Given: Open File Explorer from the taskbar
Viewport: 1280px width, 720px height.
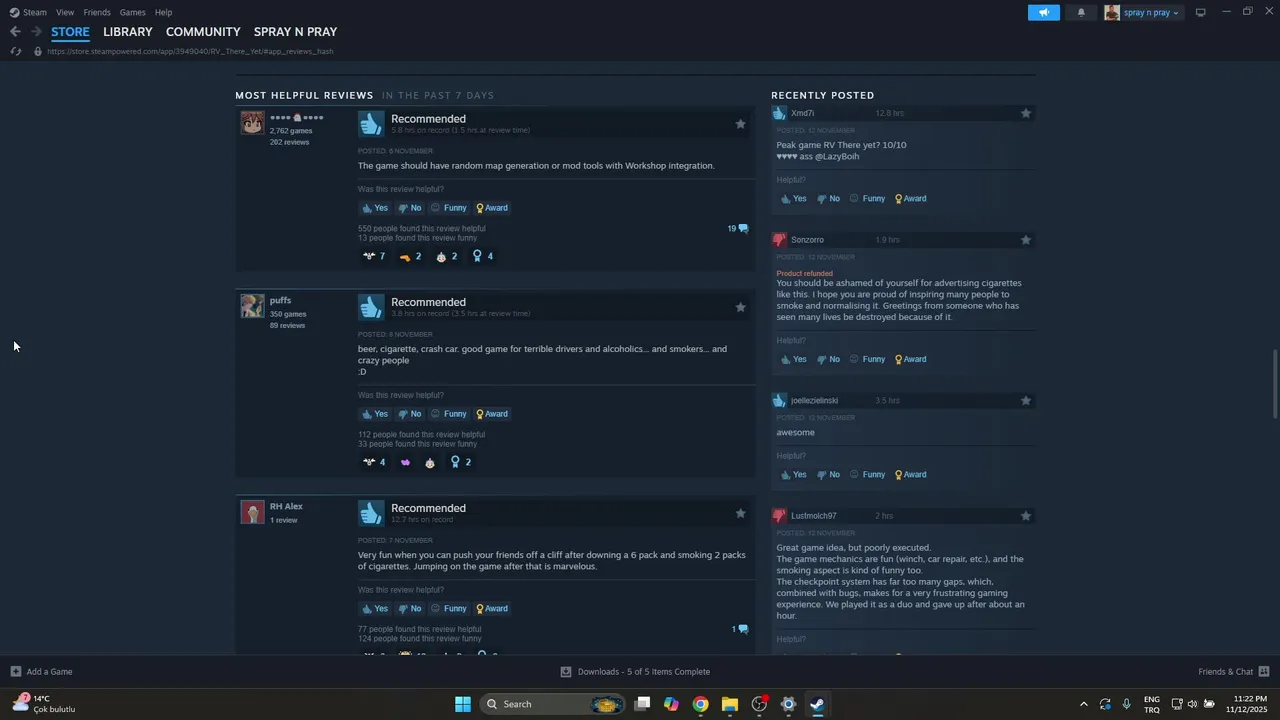Looking at the screenshot, I should 729,704.
